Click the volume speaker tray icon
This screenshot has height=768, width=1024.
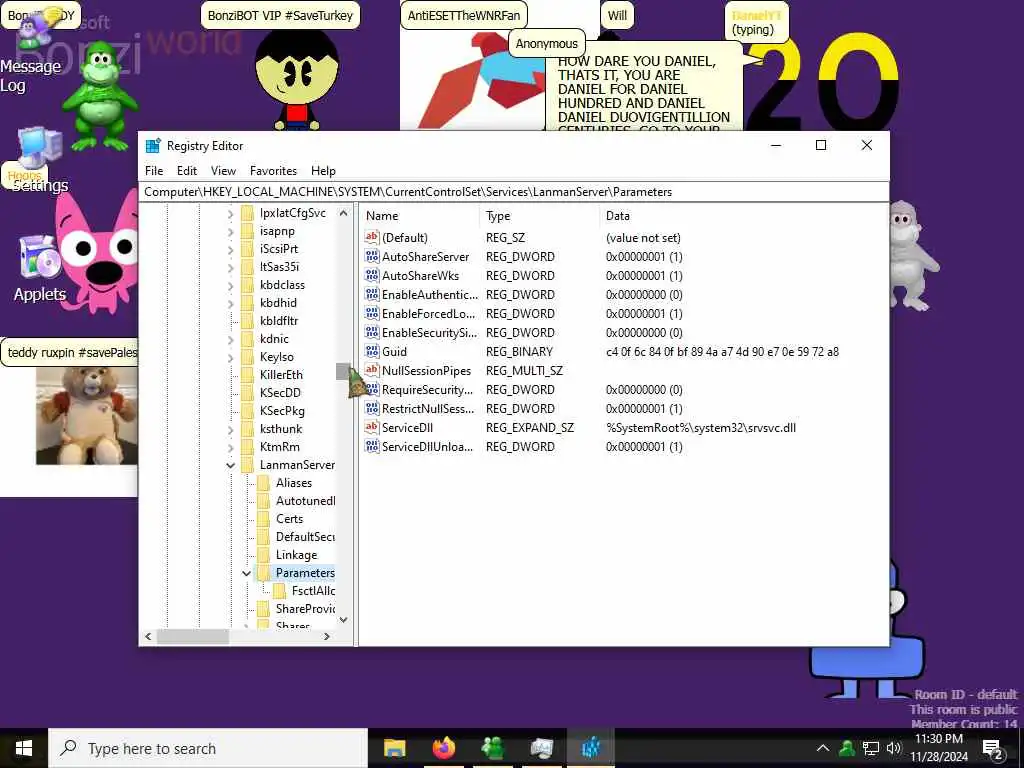[x=894, y=748]
